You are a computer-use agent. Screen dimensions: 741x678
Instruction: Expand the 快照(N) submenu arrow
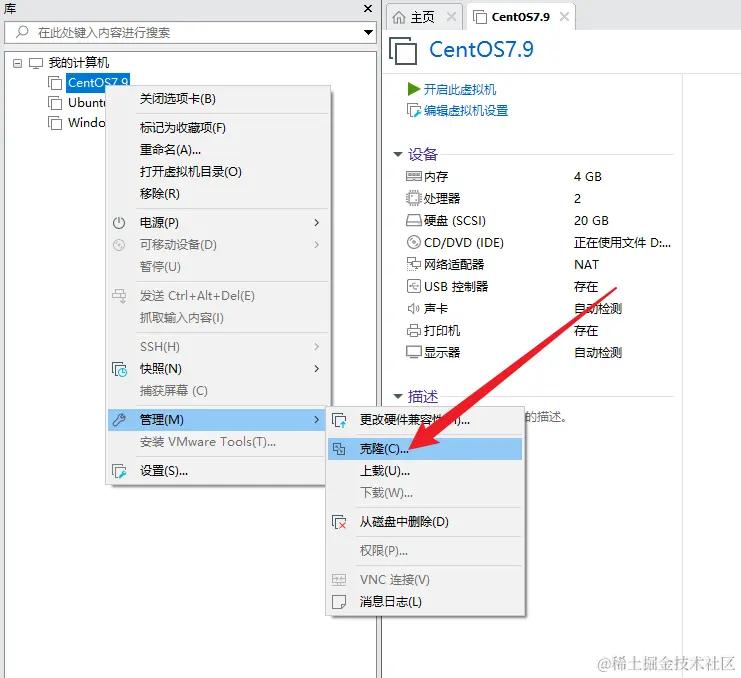[x=317, y=369]
